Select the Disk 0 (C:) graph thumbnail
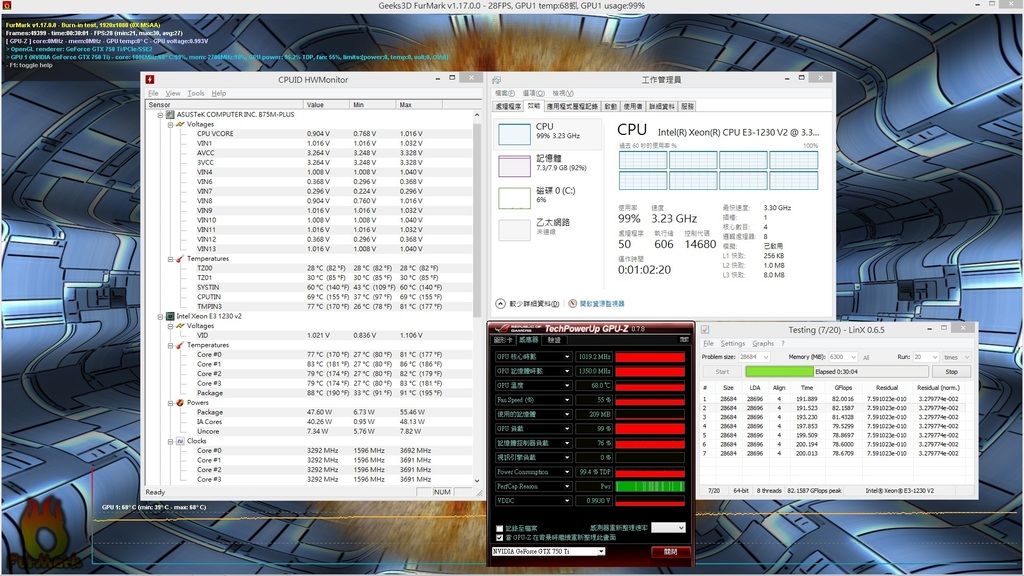Viewport: 1024px width, 576px height. point(515,198)
